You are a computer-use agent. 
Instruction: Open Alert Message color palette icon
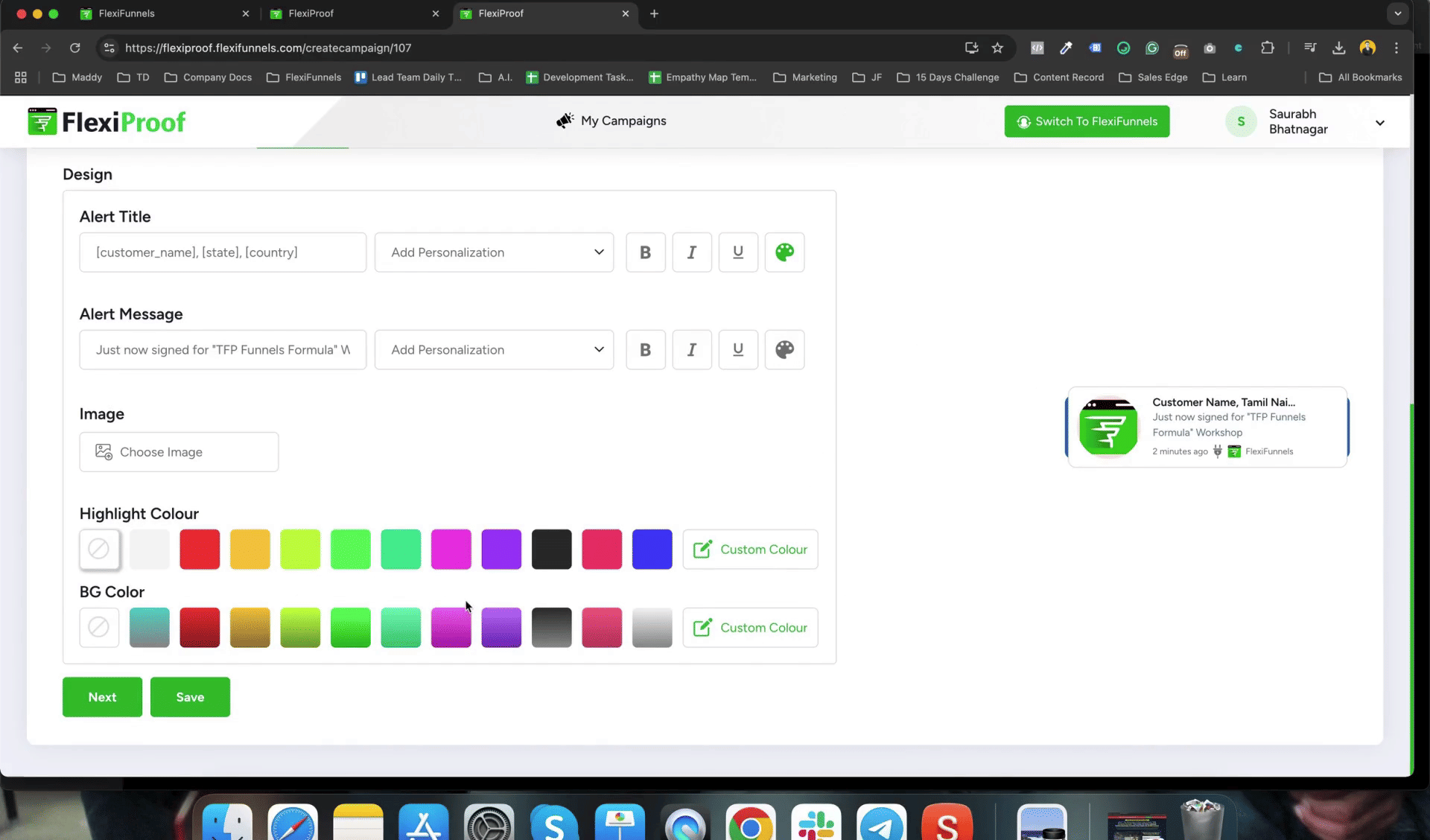[784, 350]
